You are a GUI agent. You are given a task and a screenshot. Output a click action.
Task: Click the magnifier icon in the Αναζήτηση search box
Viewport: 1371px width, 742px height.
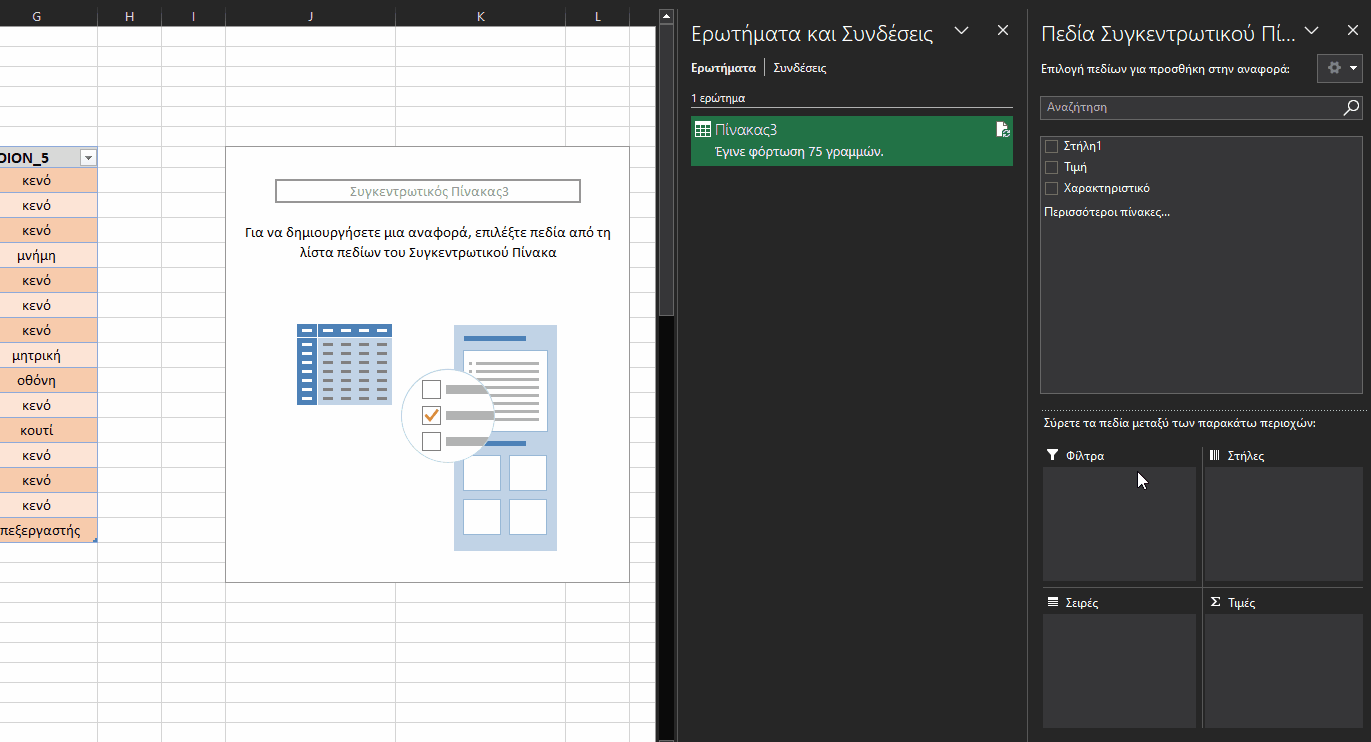[x=1351, y=107]
